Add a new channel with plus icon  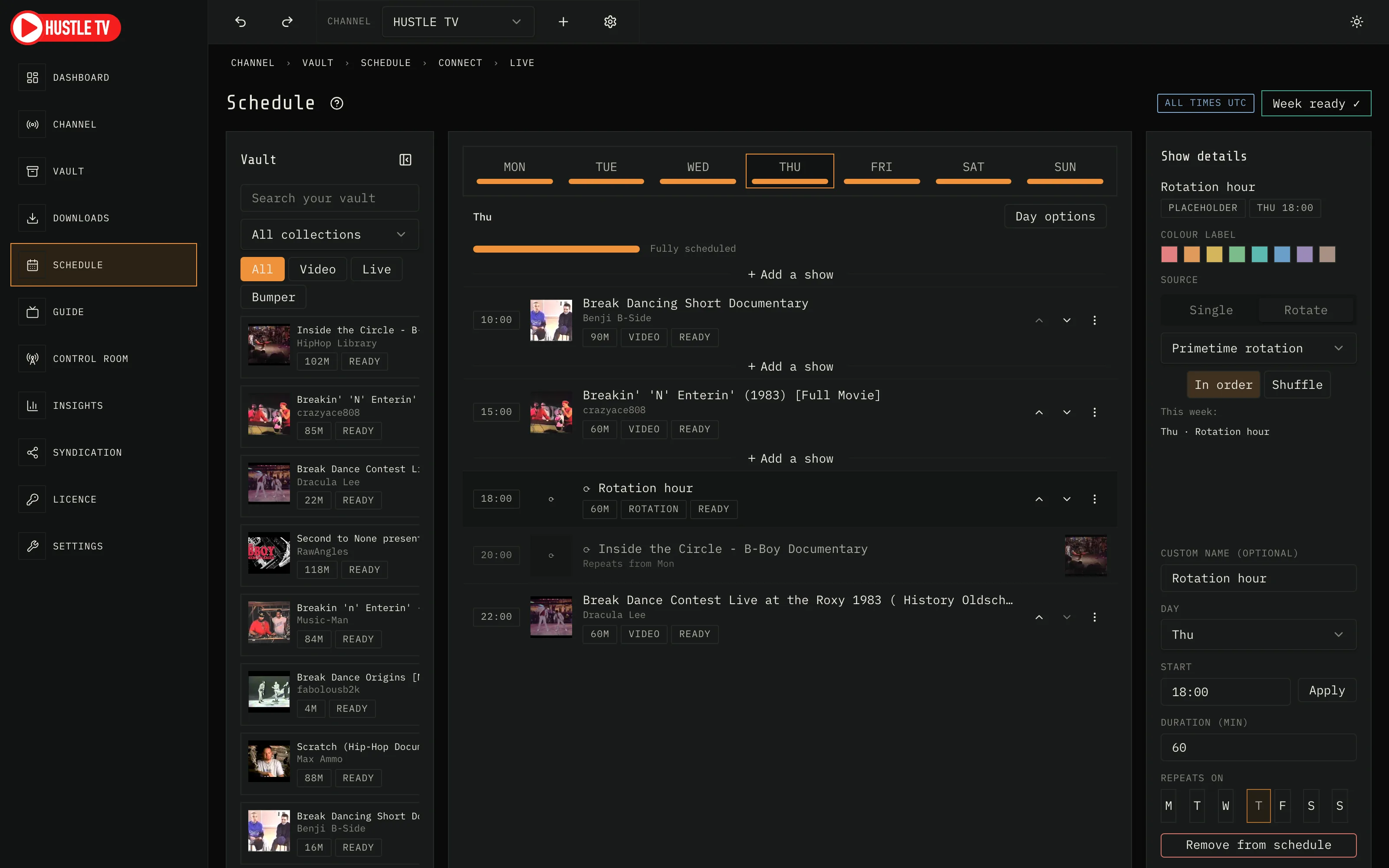click(563, 22)
